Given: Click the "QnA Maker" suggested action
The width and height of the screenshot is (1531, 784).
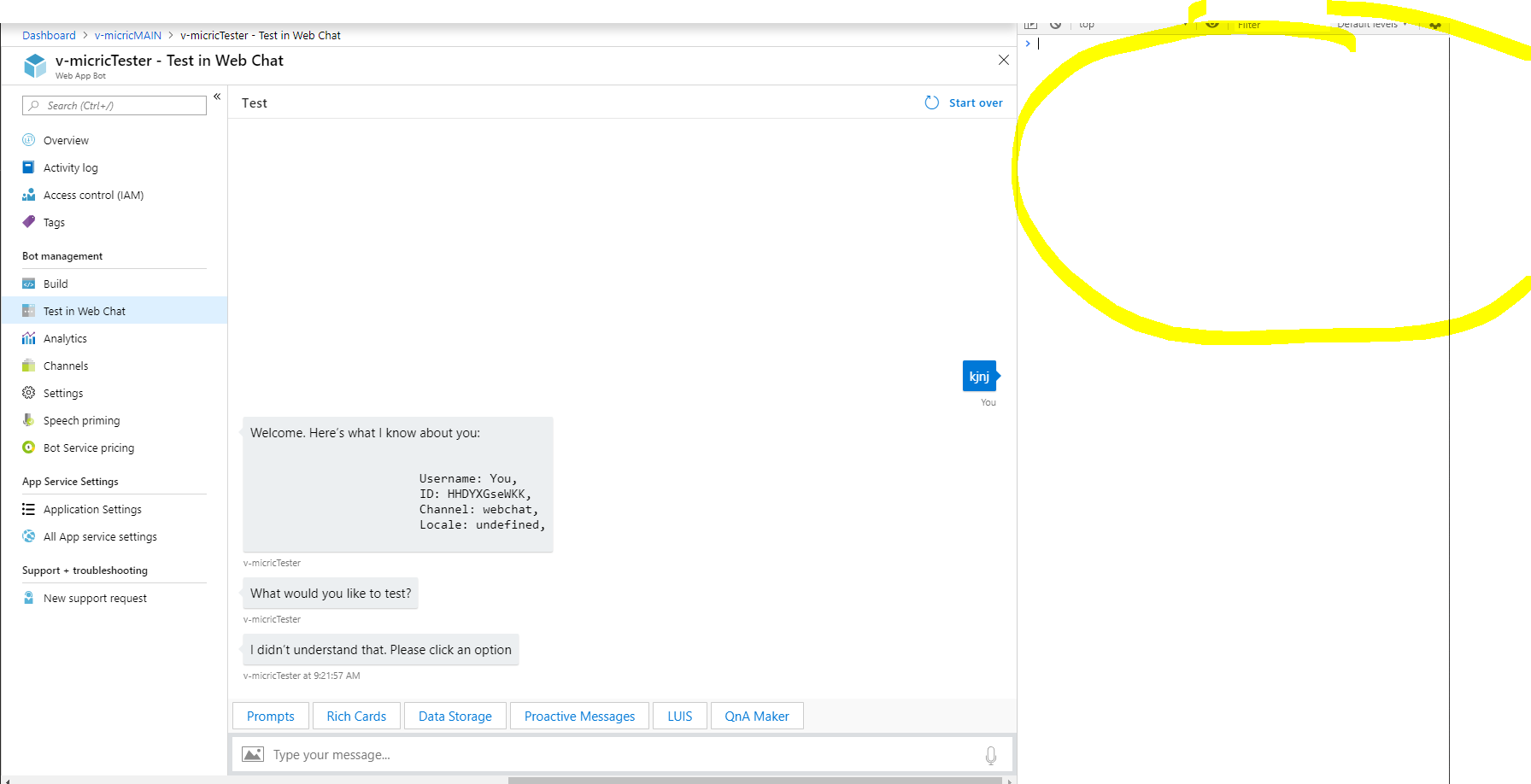Looking at the screenshot, I should click(x=756, y=716).
